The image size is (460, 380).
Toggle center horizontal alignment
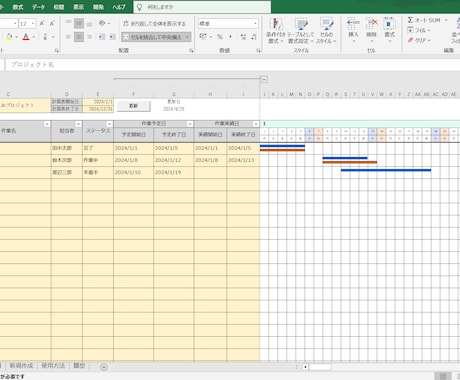pyautogui.click(x=79, y=37)
